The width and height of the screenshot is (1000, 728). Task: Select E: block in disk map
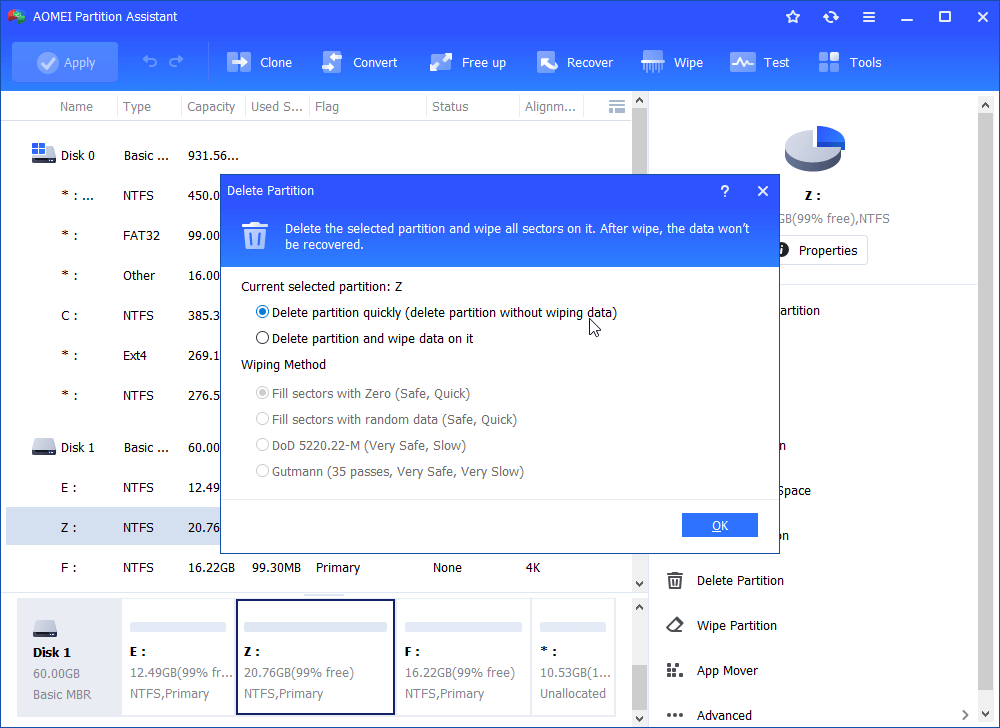(x=178, y=657)
